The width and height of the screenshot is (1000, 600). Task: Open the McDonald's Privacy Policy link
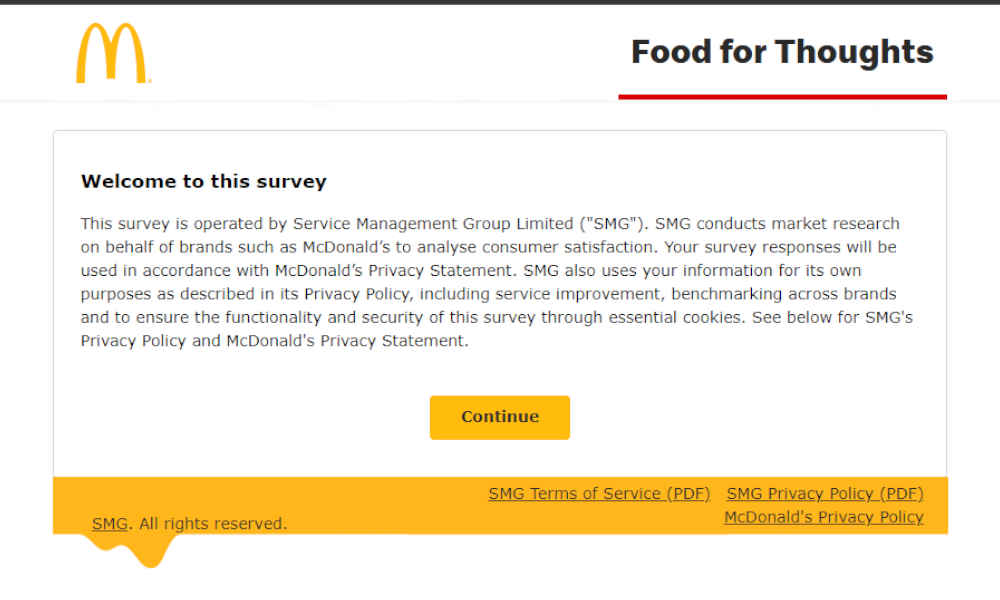(823, 517)
